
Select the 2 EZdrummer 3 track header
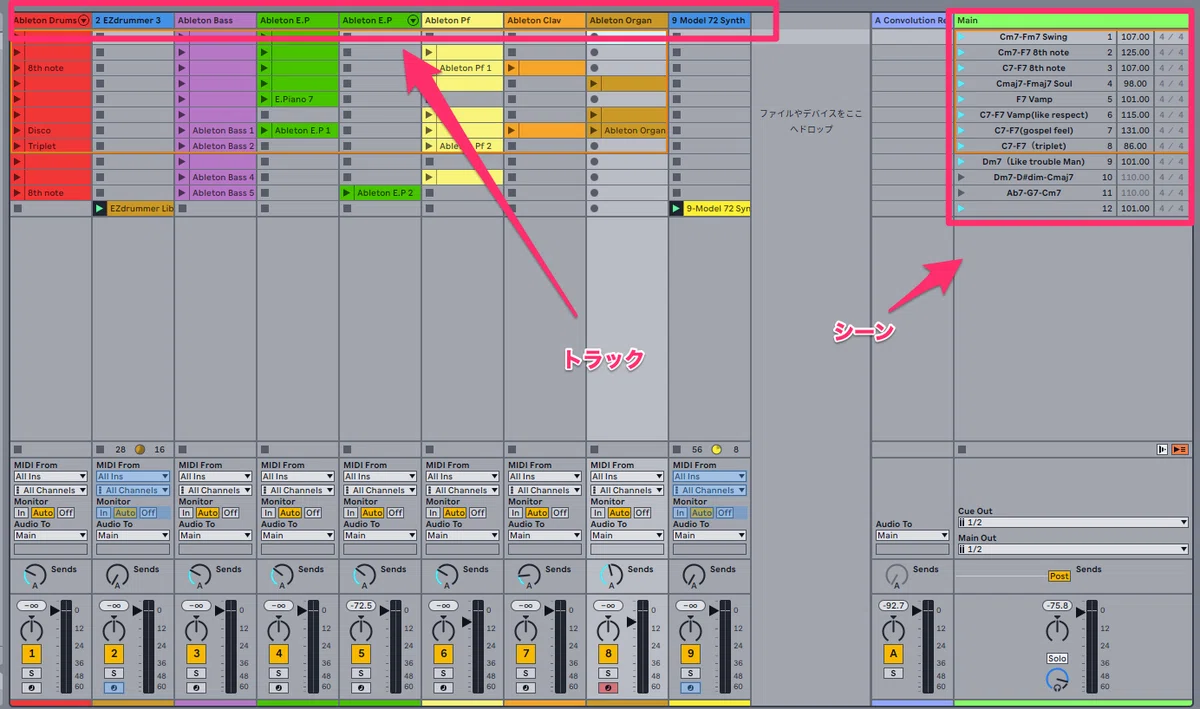[133, 20]
